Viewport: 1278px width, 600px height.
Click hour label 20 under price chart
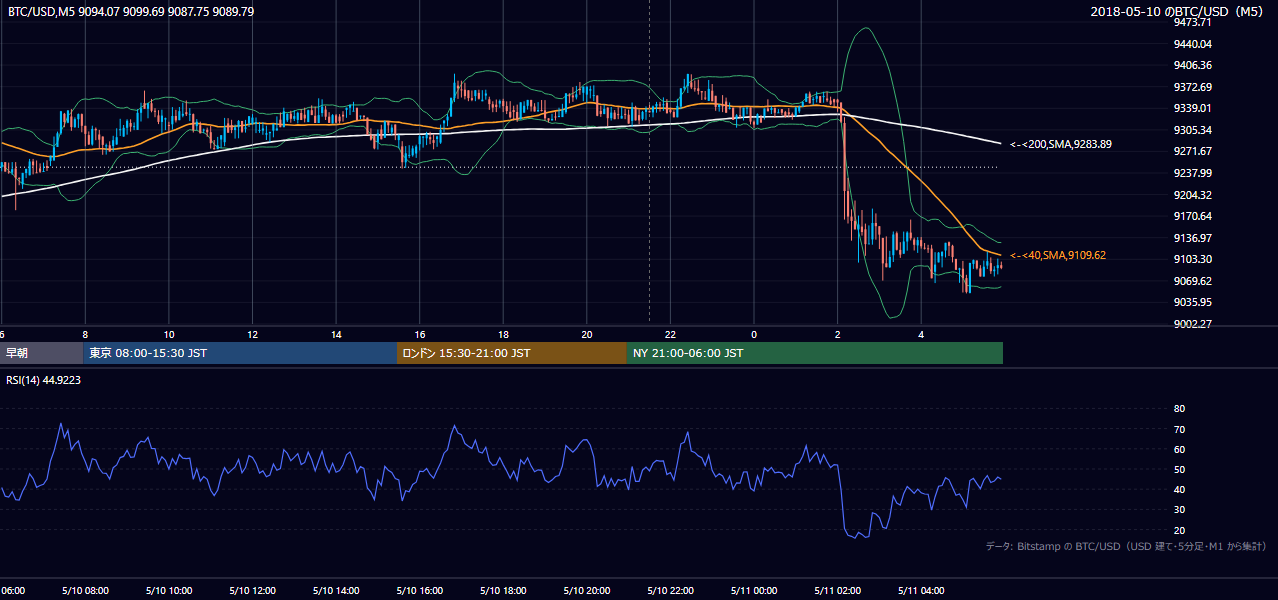tap(587, 334)
